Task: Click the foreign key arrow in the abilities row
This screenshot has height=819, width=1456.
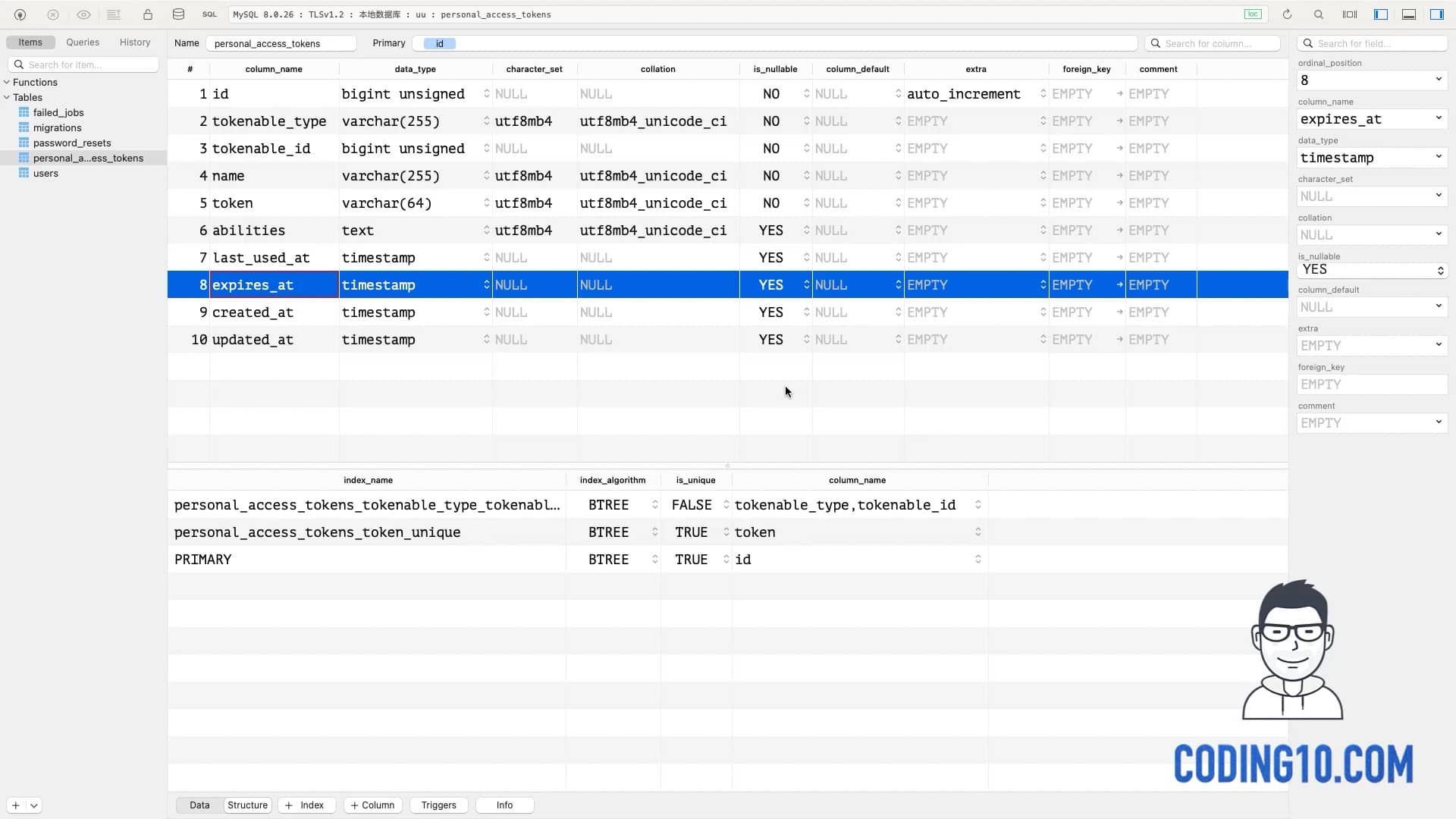Action: (1119, 230)
